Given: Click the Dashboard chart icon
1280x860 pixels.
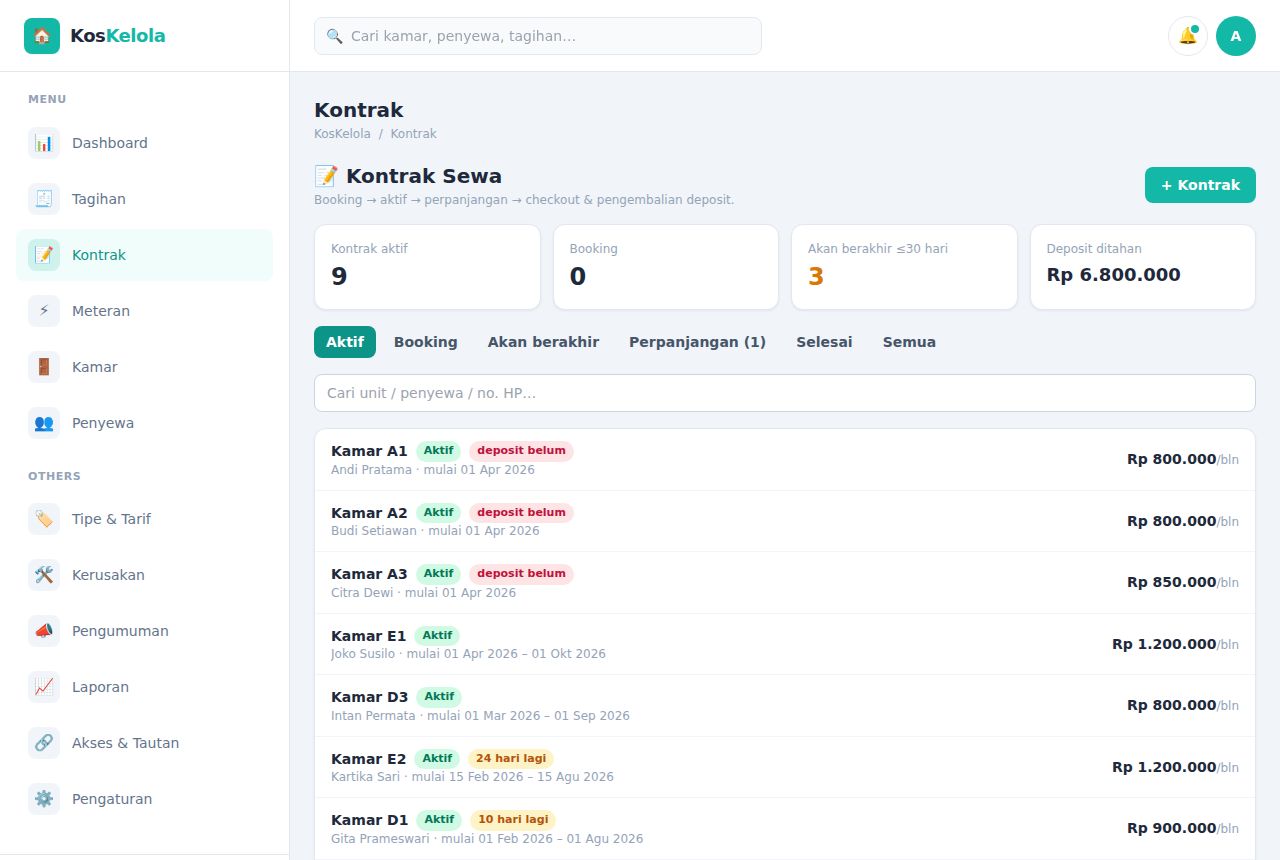Looking at the screenshot, I should pos(44,143).
